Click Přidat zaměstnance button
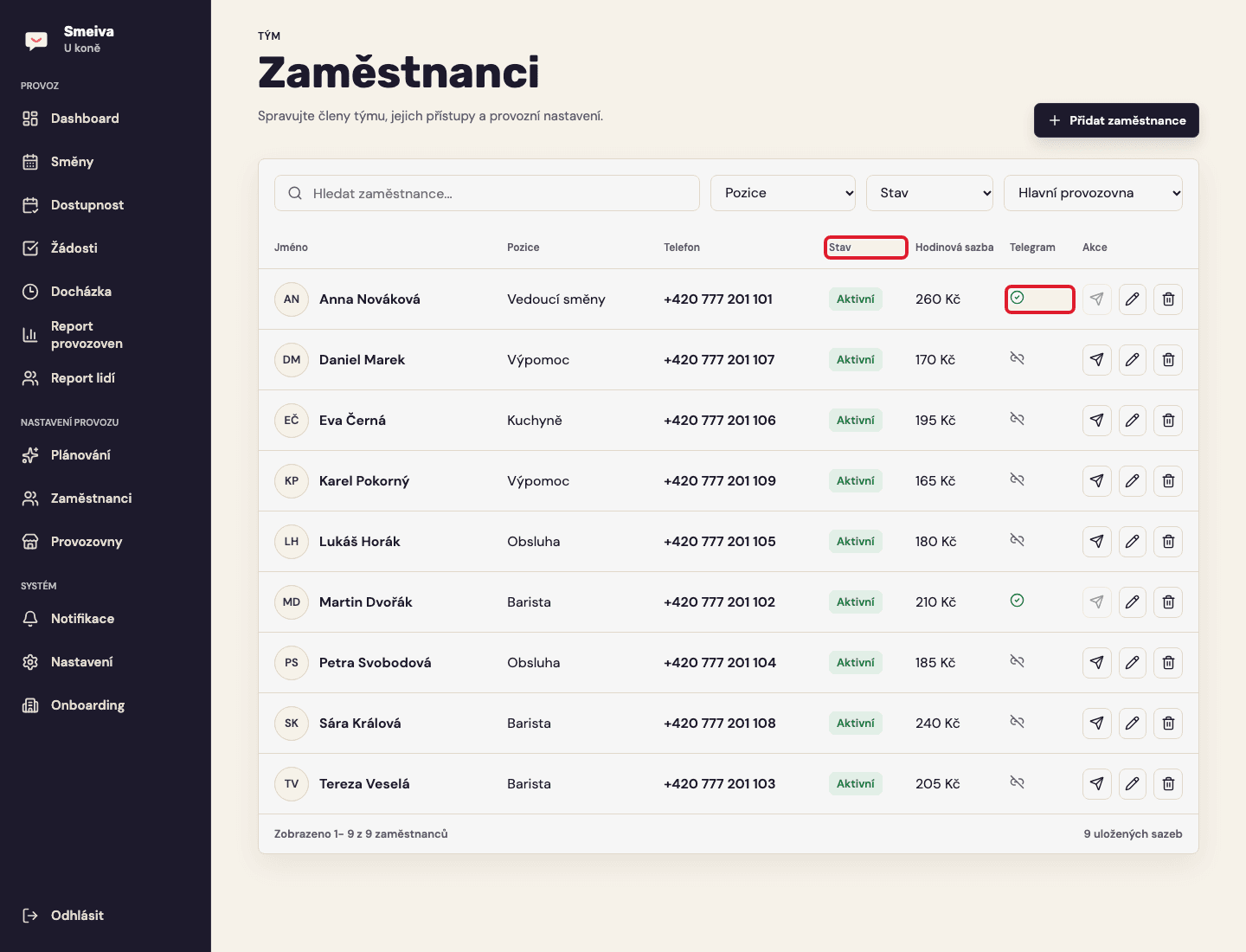This screenshot has width=1246, height=952. click(1116, 120)
